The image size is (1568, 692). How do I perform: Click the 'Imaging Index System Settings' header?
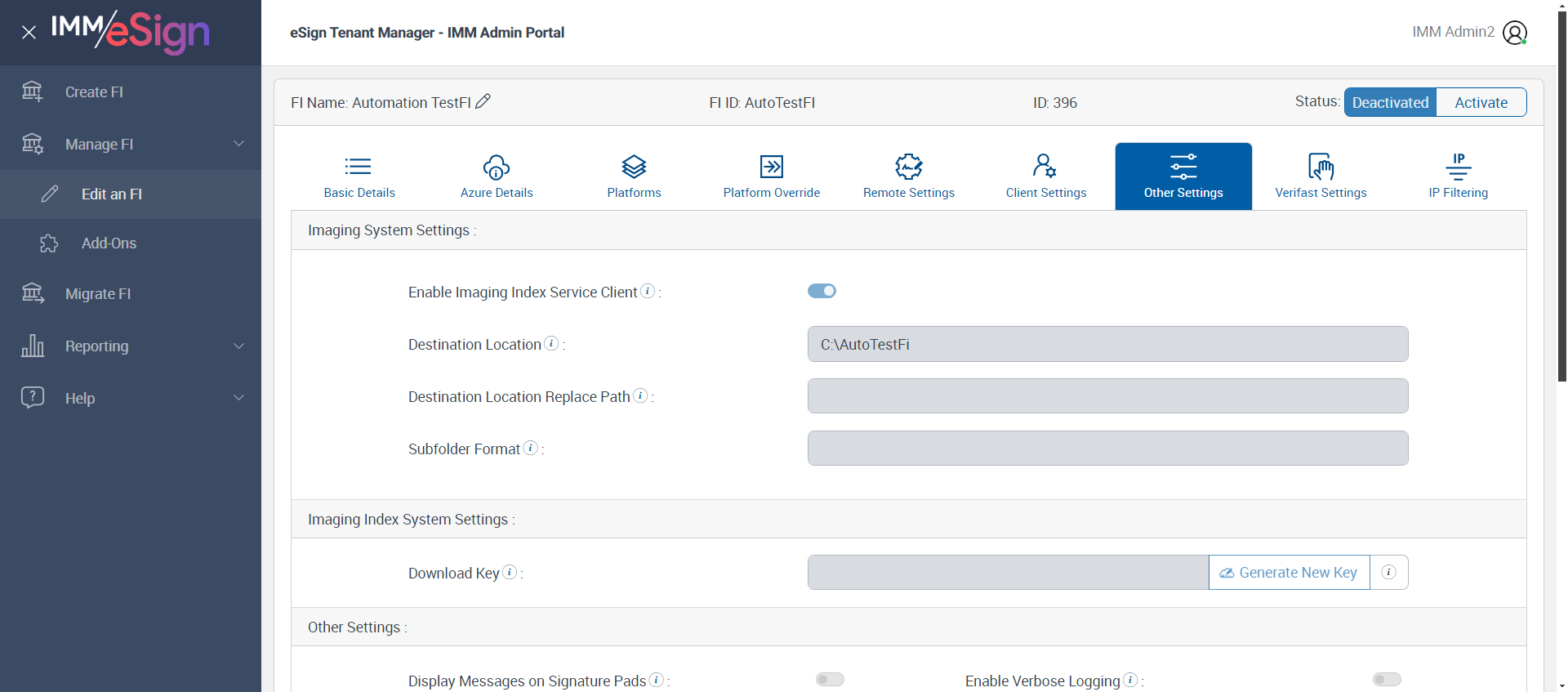(x=909, y=519)
